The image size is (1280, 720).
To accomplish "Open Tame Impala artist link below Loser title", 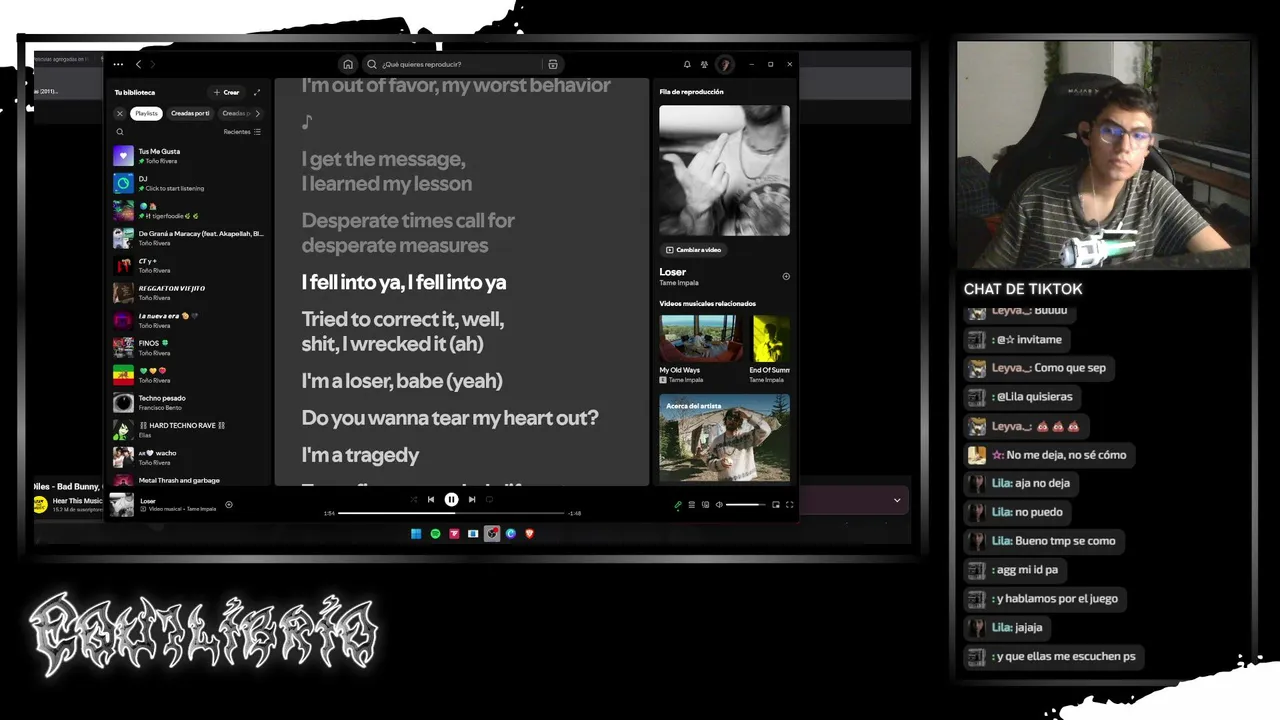I will tap(679, 283).
